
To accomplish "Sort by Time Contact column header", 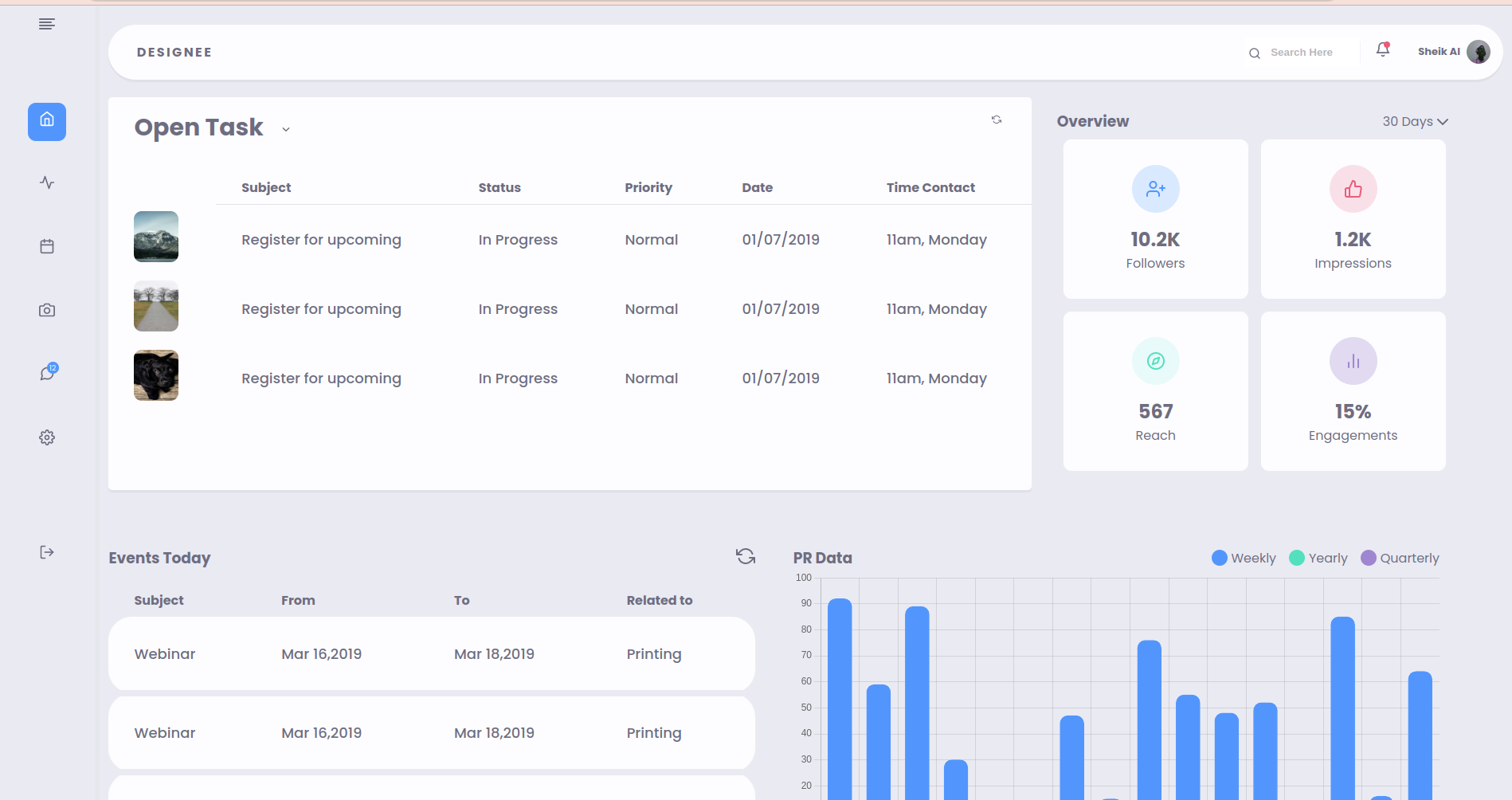I will point(930,187).
